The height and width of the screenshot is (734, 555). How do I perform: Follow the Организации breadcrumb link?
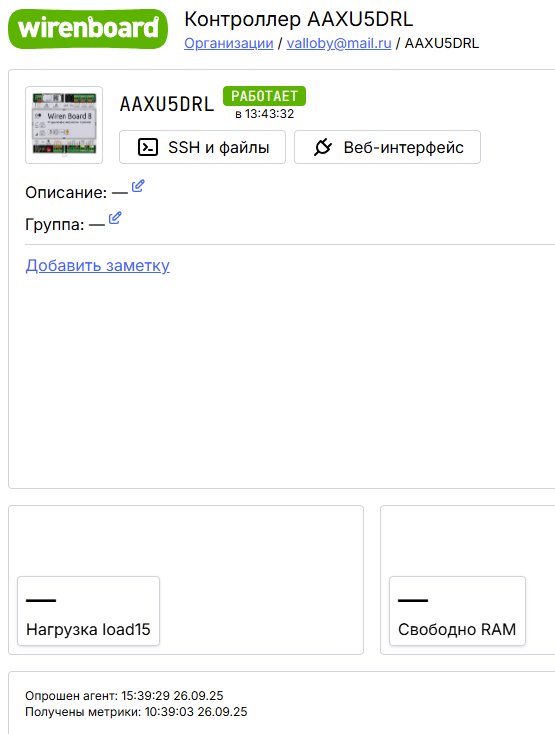[x=228, y=43]
